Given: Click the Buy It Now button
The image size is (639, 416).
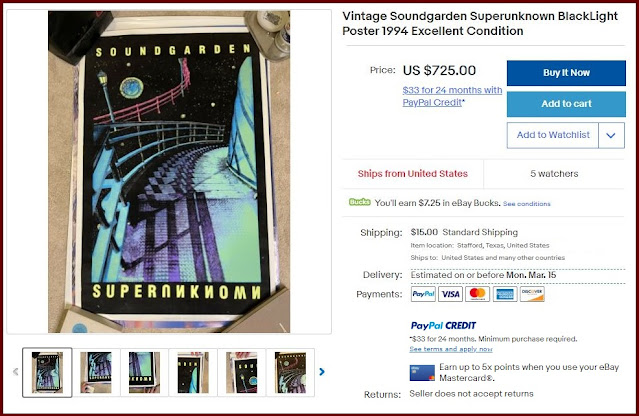Looking at the screenshot, I should [x=566, y=73].
